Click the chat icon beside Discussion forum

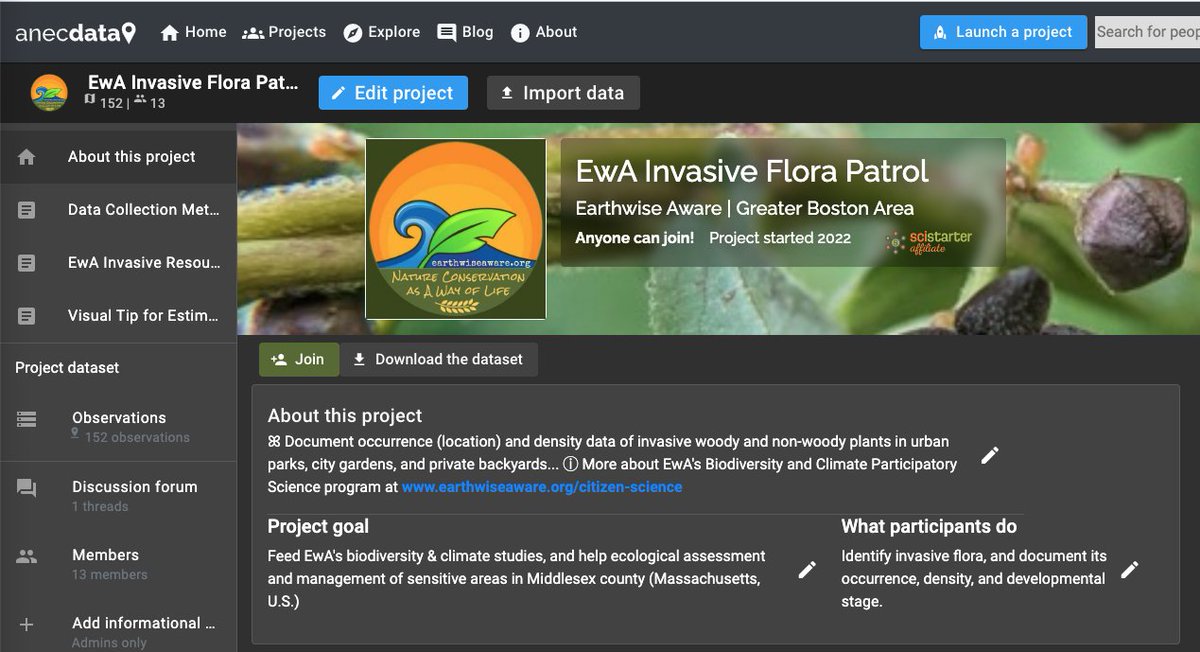[x=27, y=488]
